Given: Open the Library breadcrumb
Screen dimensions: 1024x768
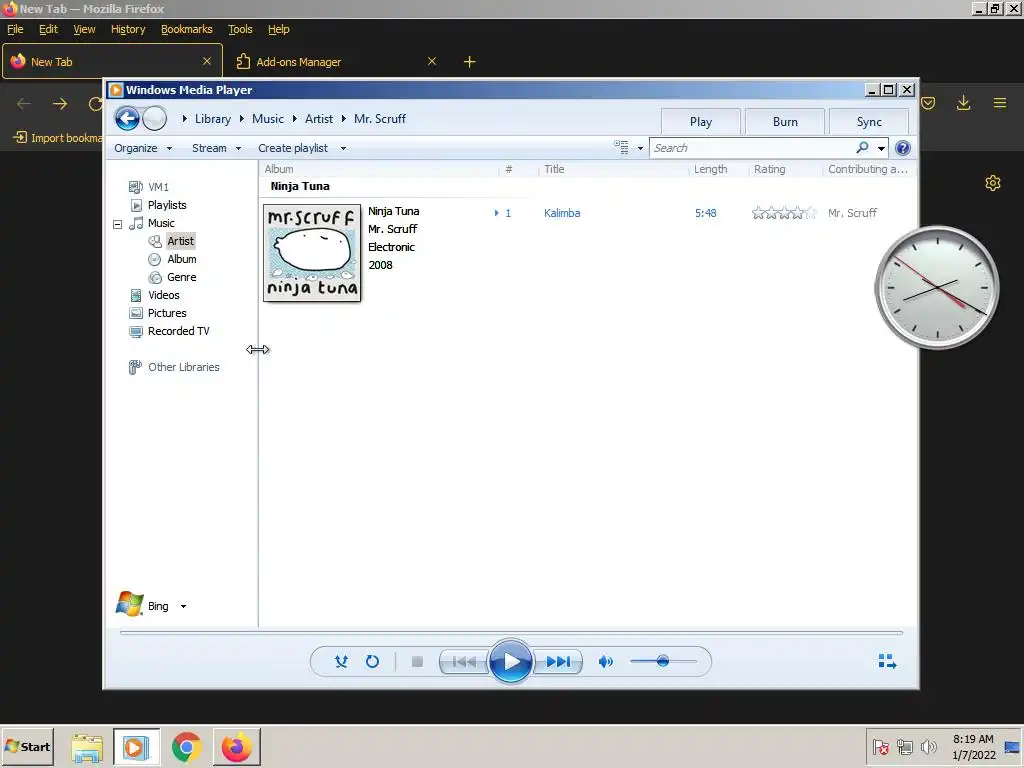Looking at the screenshot, I should pyautogui.click(x=213, y=119).
